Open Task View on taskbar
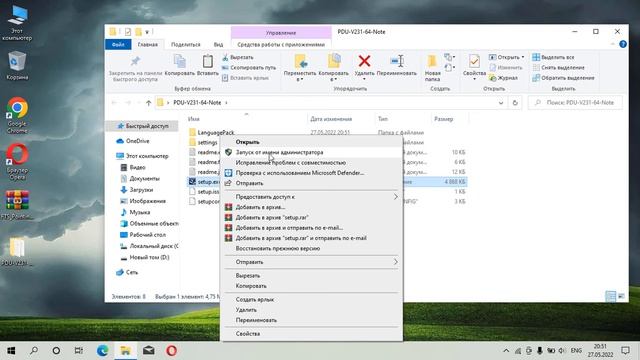Screen dimensions: 640x360 point(79,350)
